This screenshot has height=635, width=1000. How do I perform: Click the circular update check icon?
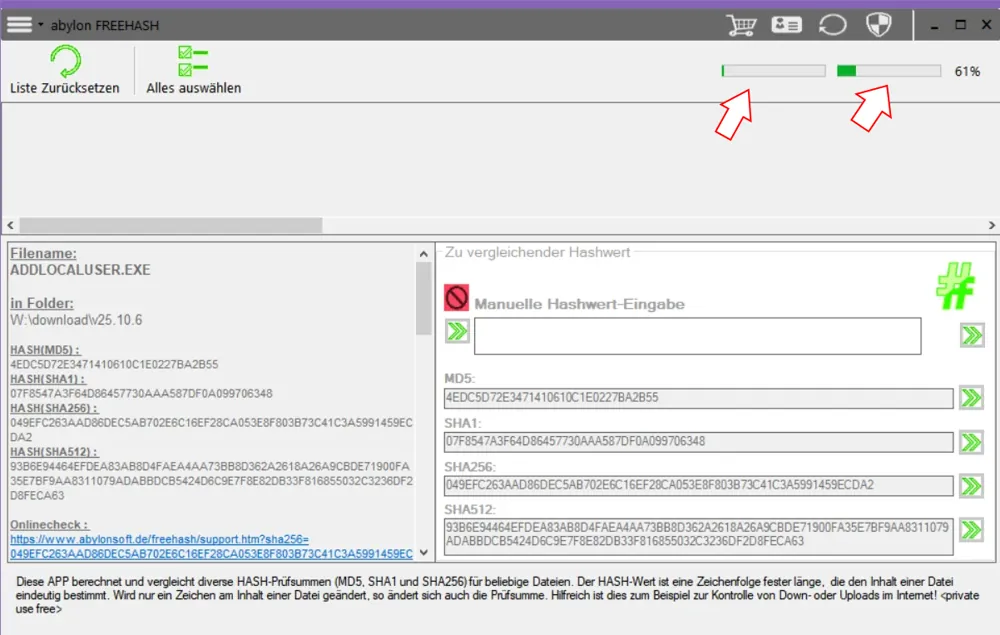tap(833, 25)
